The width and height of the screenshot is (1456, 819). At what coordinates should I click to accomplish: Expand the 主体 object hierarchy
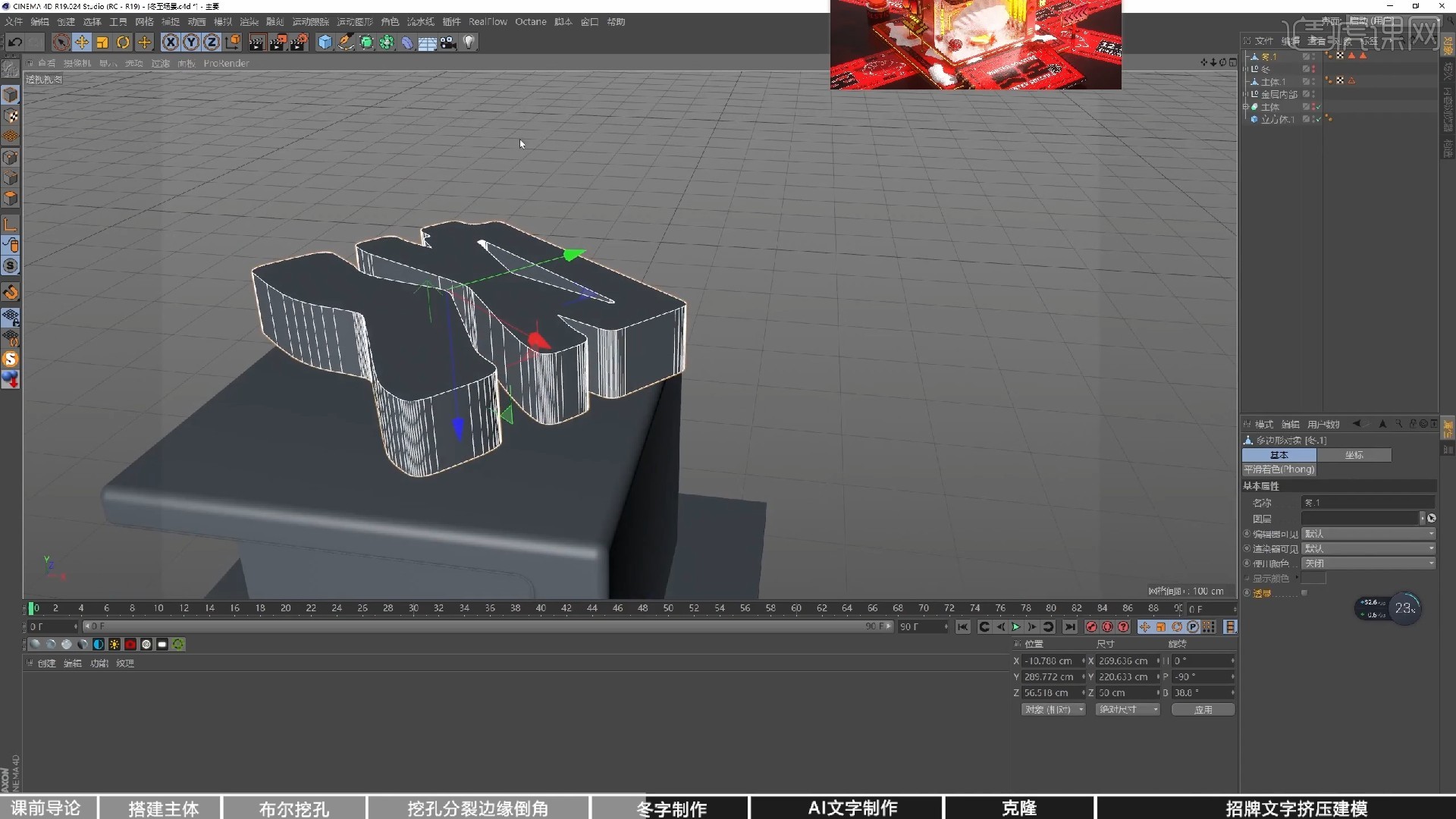pos(1245,108)
